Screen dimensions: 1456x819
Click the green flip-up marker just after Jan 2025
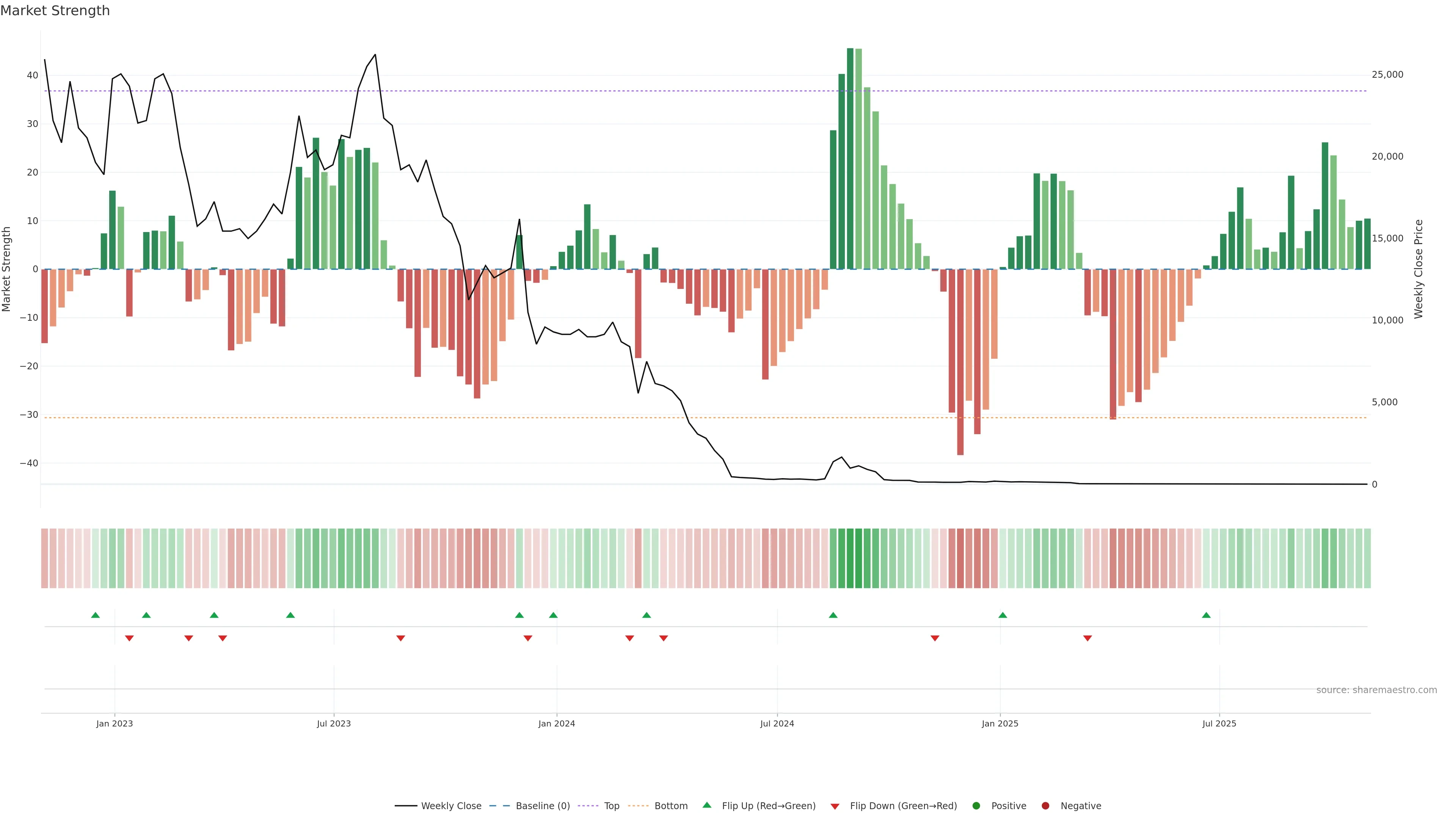(1003, 615)
